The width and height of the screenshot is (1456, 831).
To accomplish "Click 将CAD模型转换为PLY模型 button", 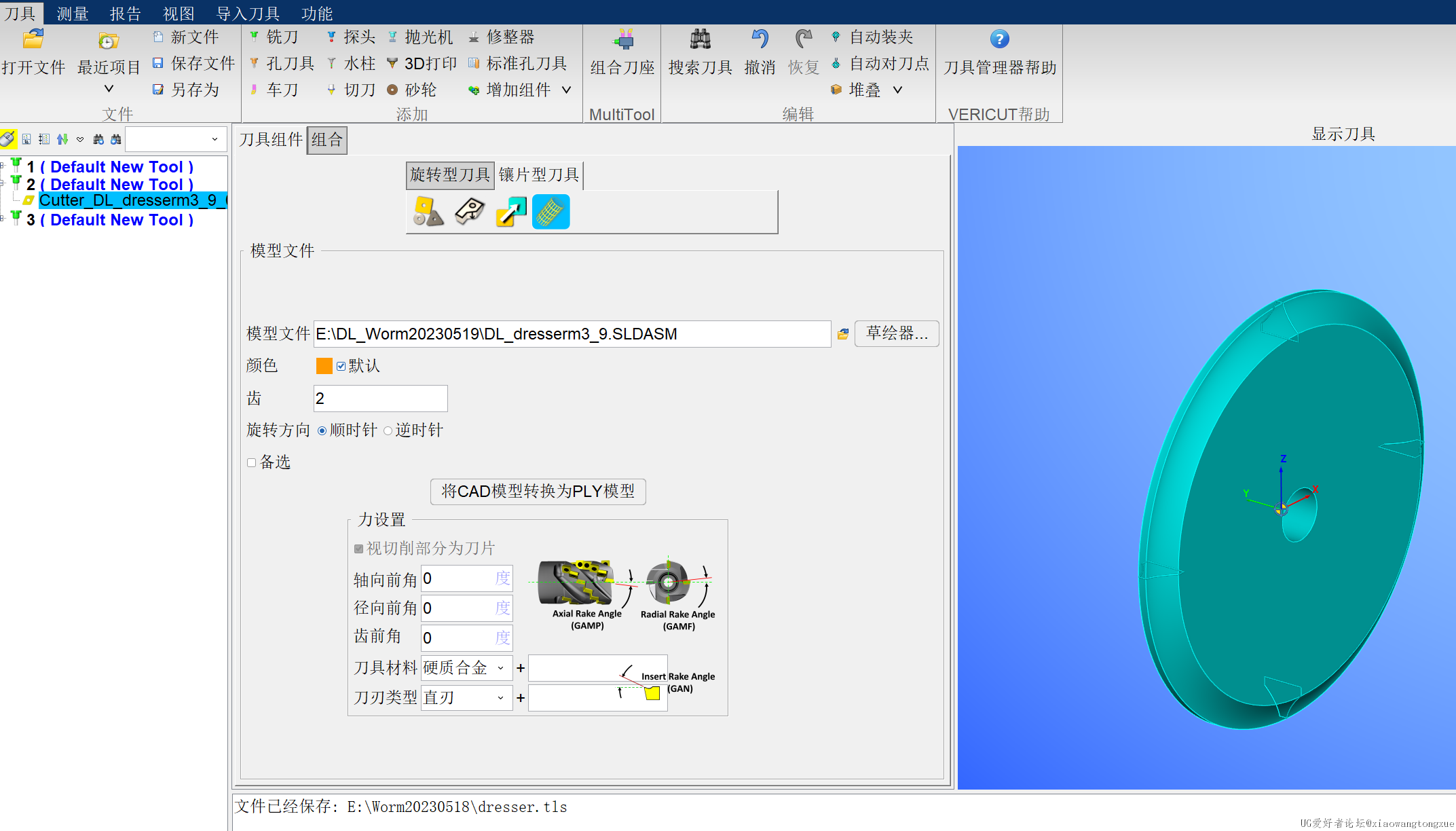I will click(538, 492).
